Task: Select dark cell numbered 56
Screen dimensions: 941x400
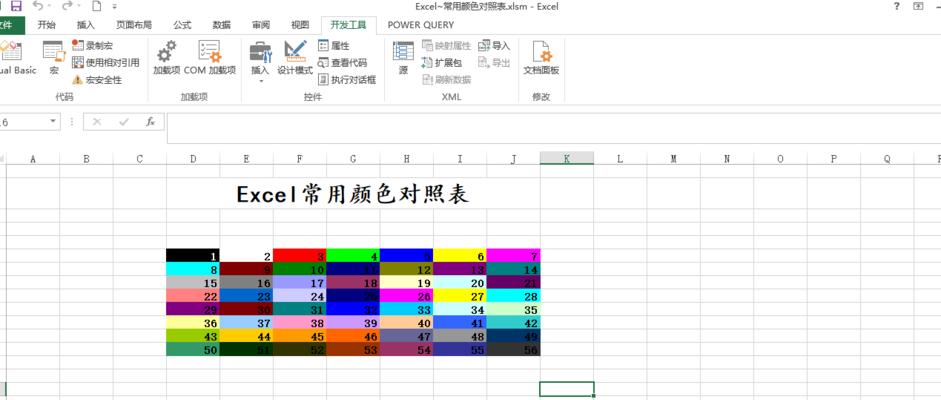Action: coord(513,349)
